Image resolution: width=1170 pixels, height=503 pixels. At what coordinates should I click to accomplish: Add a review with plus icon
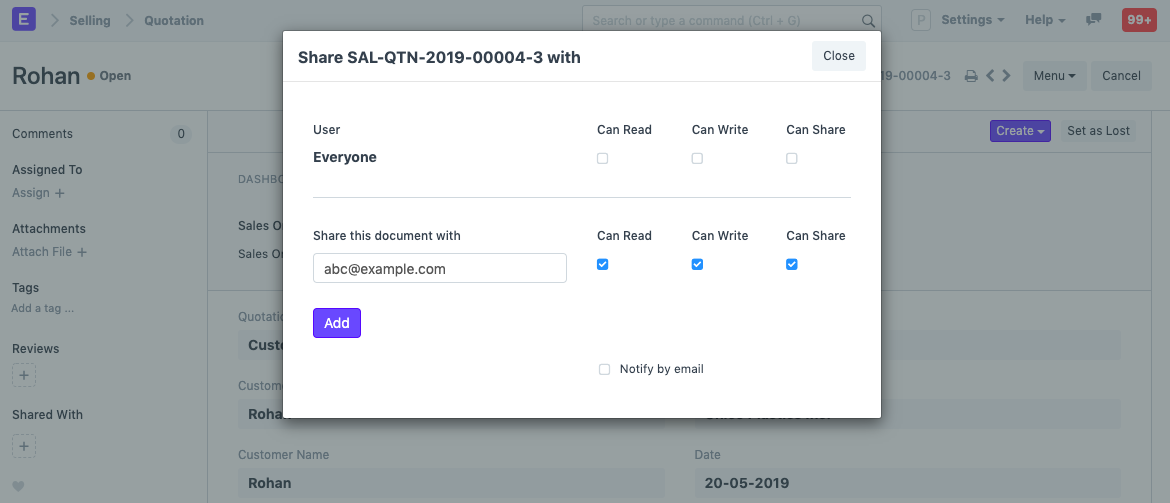click(25, 376)
